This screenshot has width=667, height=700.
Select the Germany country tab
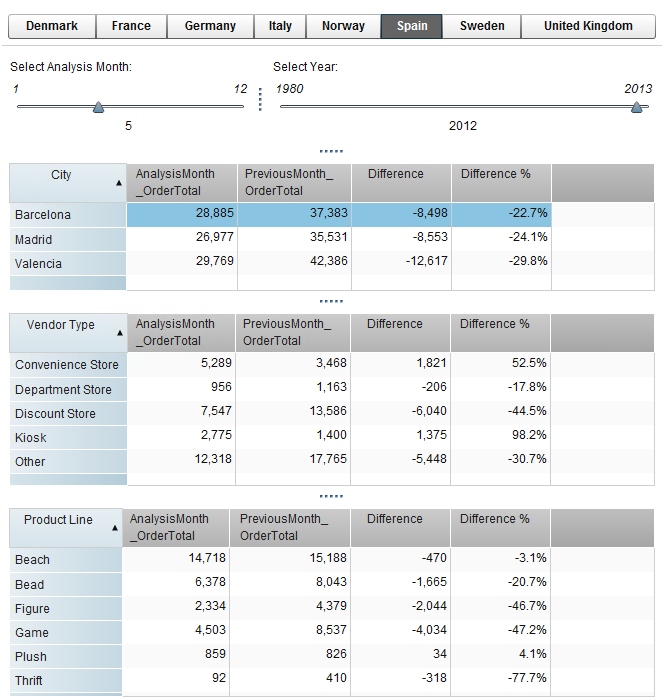pos(210,26)
